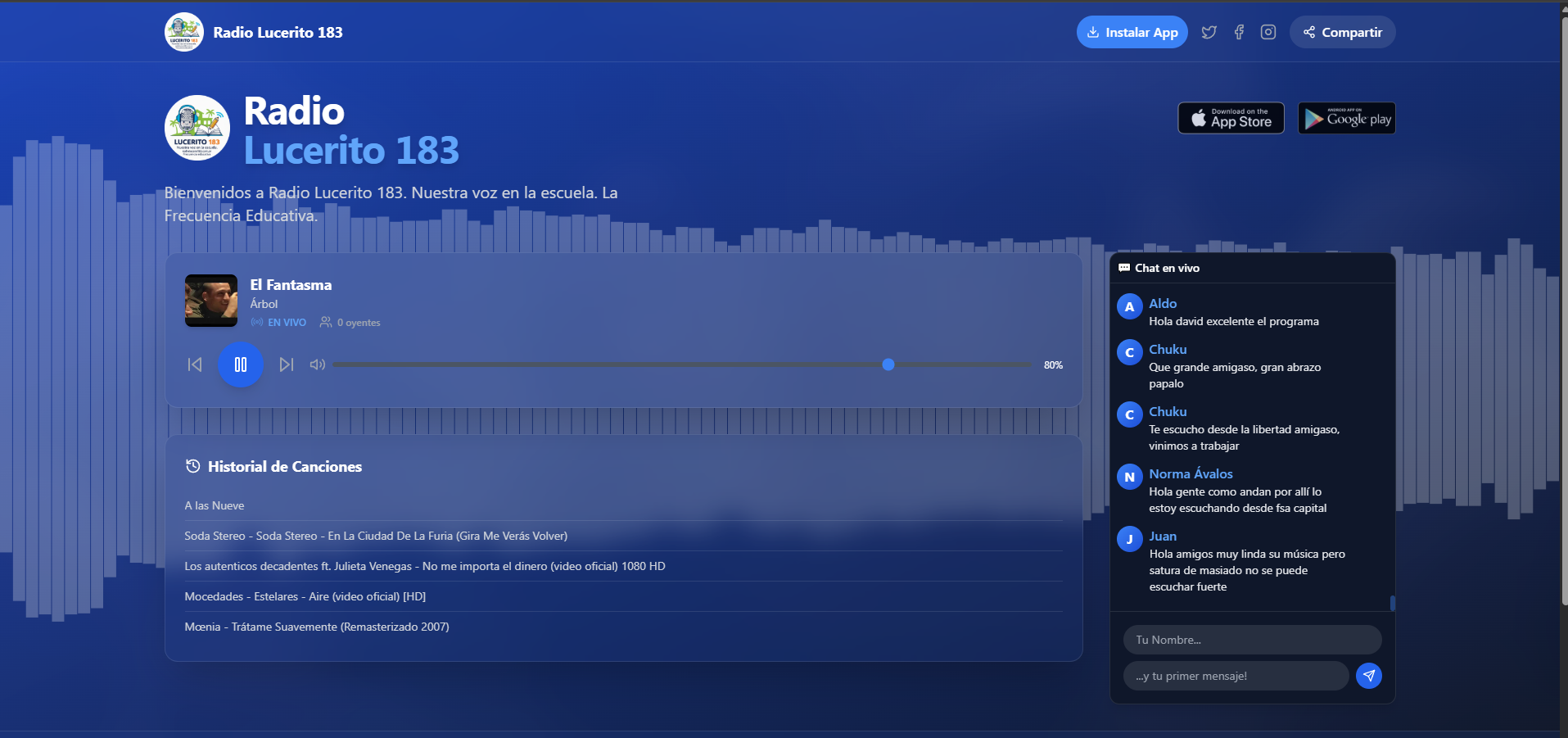Focus the Tu Nombre input field
The width and height of the screenshot is (1568, 738).
click(x=1252, y=640)
